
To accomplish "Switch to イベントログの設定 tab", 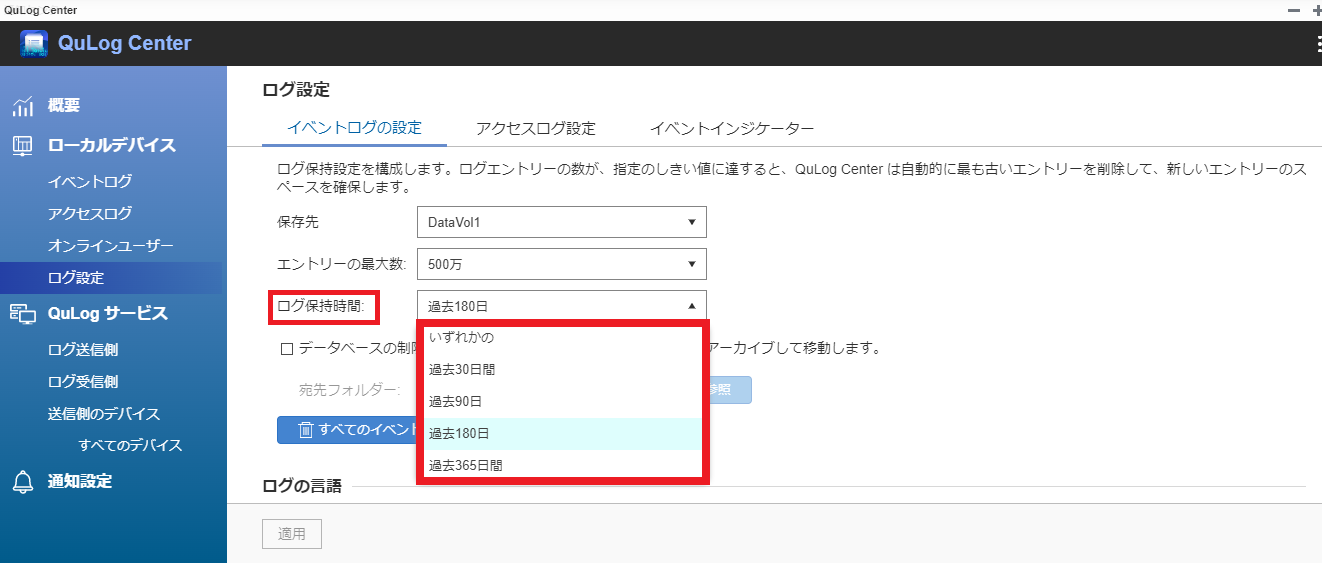I will [x=354, y=128].
